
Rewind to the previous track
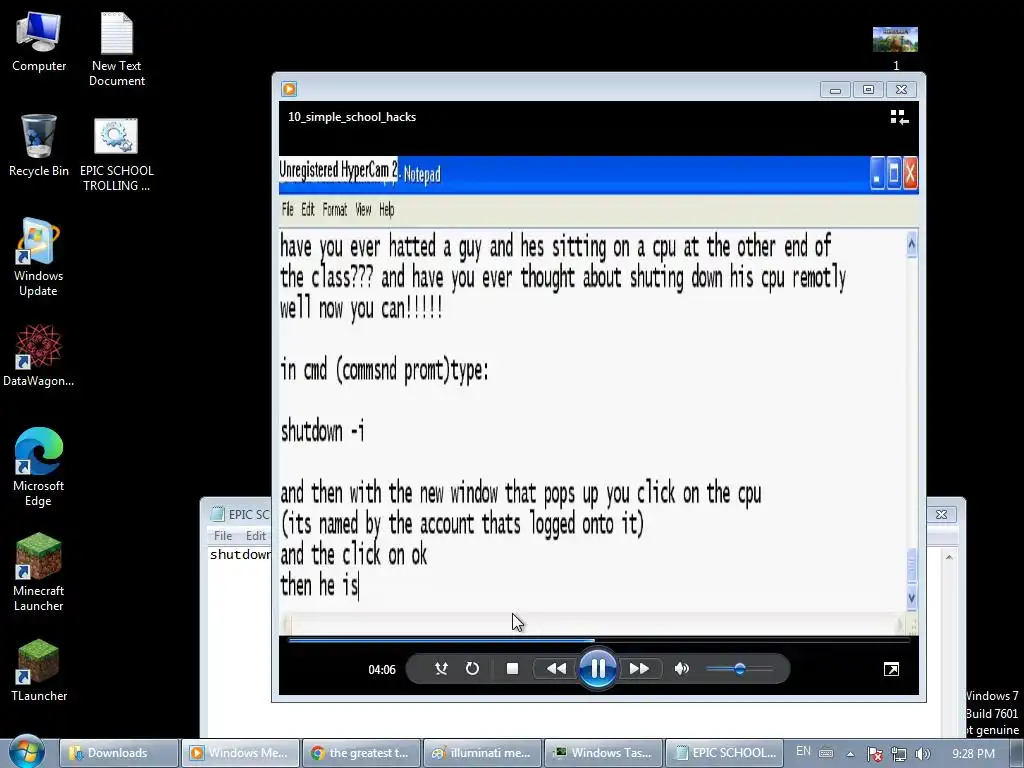point(556,669)
